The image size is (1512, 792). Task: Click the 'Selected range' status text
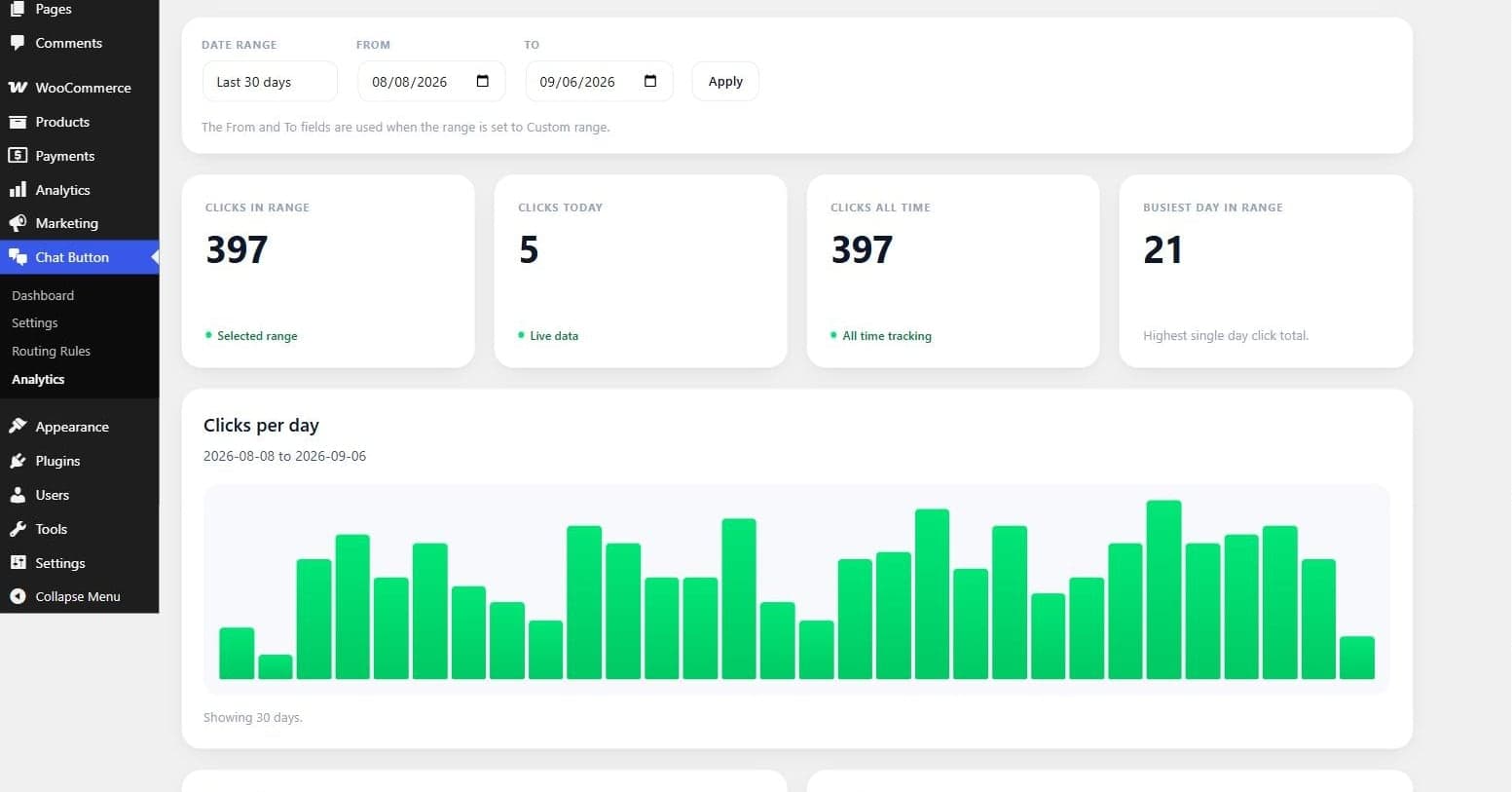[257, 336]
